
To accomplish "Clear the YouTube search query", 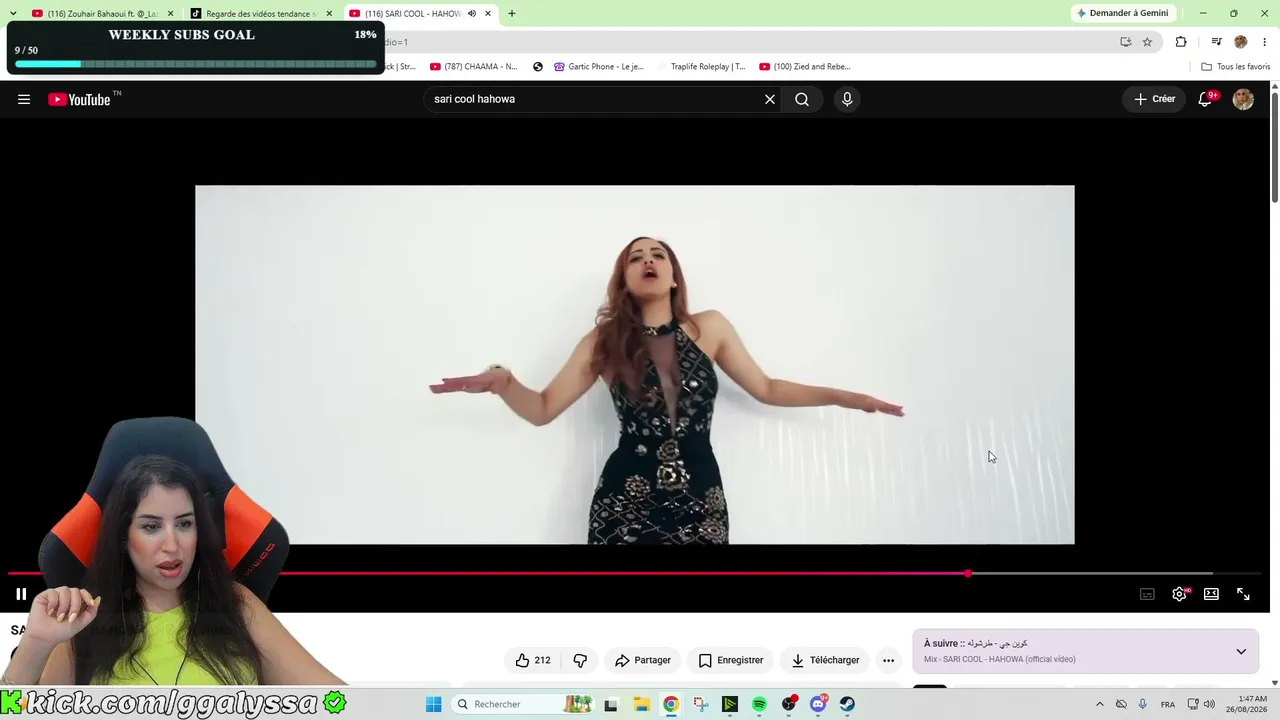I will pyautogui.click(x=770, y=99).
